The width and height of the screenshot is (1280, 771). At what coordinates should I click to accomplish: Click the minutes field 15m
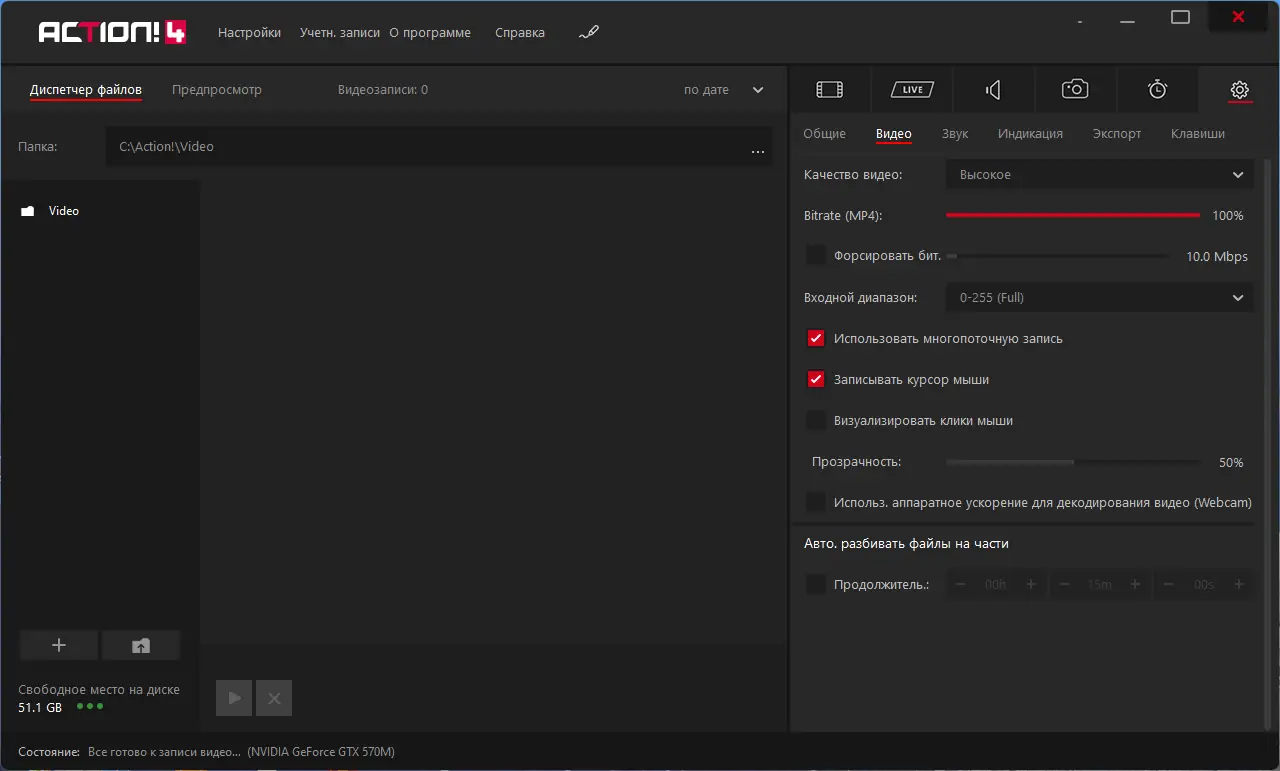click(x=1099, y=585)
